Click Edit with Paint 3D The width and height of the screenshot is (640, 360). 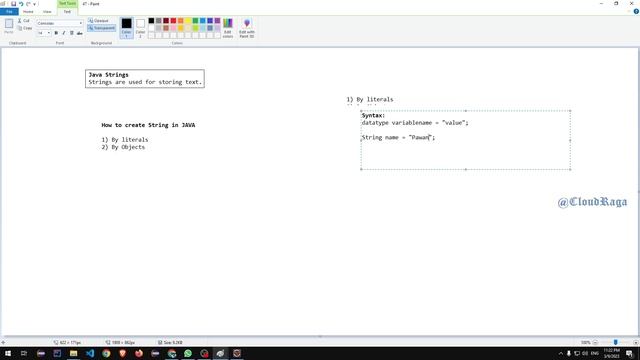point(247,28)
